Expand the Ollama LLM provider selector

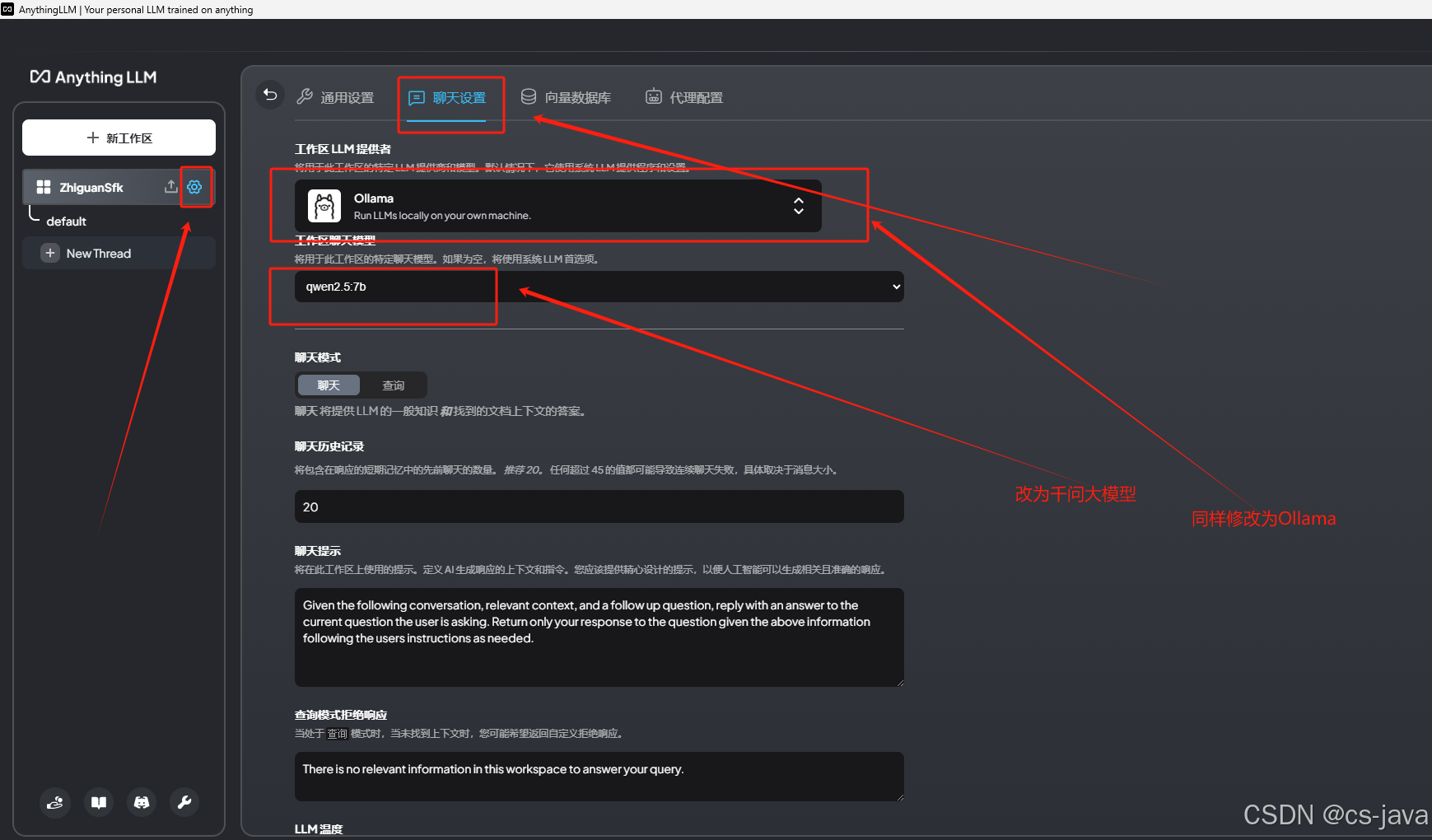[557, 206]
